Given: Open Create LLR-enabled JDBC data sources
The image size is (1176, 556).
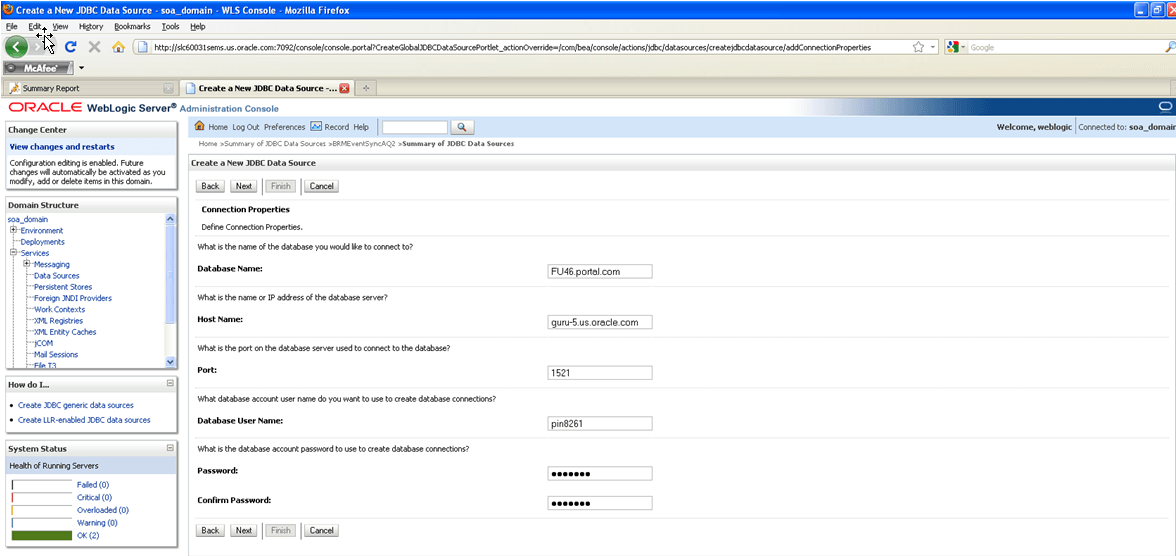Looking at the screenshot, I should point(84,420).
